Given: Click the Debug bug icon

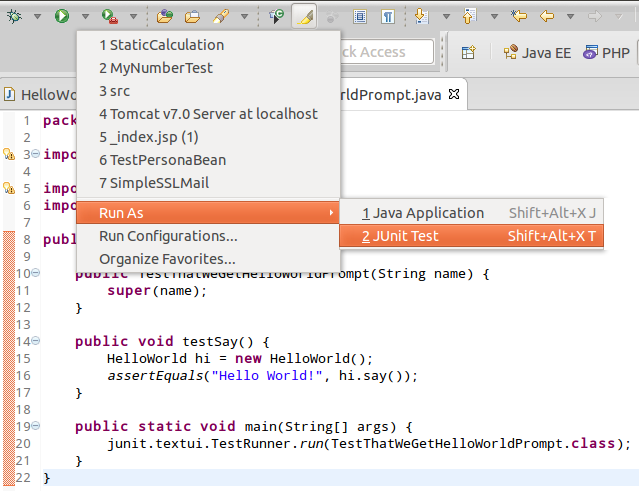Looking at the screenshot, I should point(12,16).
